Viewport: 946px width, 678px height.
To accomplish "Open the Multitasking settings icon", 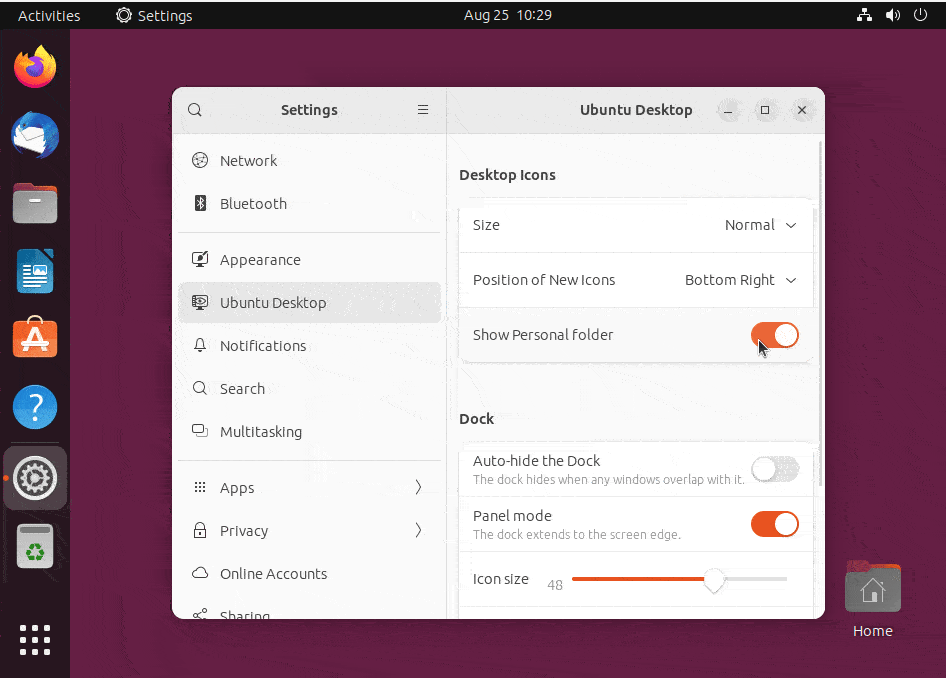I will [x=202, y=431].
